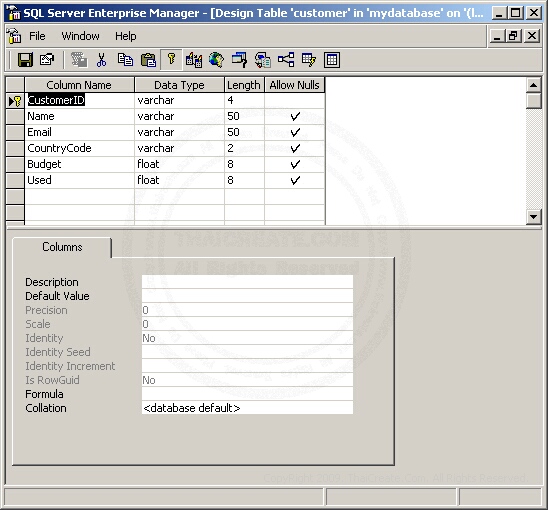
Task: Toggle Allow Nulls for CustomerID
Action: (x=295, y=101)
